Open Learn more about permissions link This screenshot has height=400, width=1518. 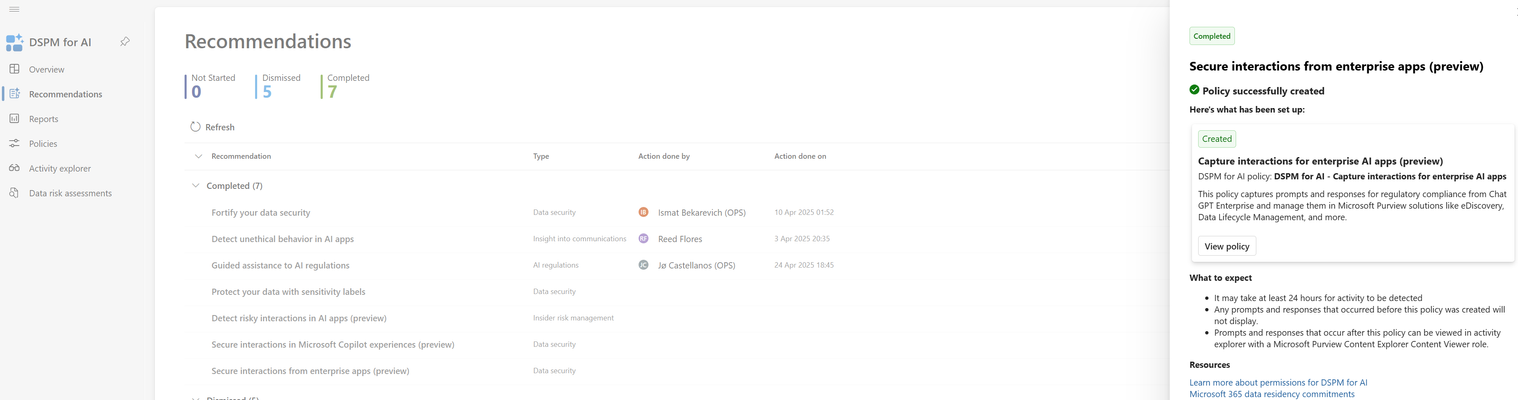pos(1278,382)
